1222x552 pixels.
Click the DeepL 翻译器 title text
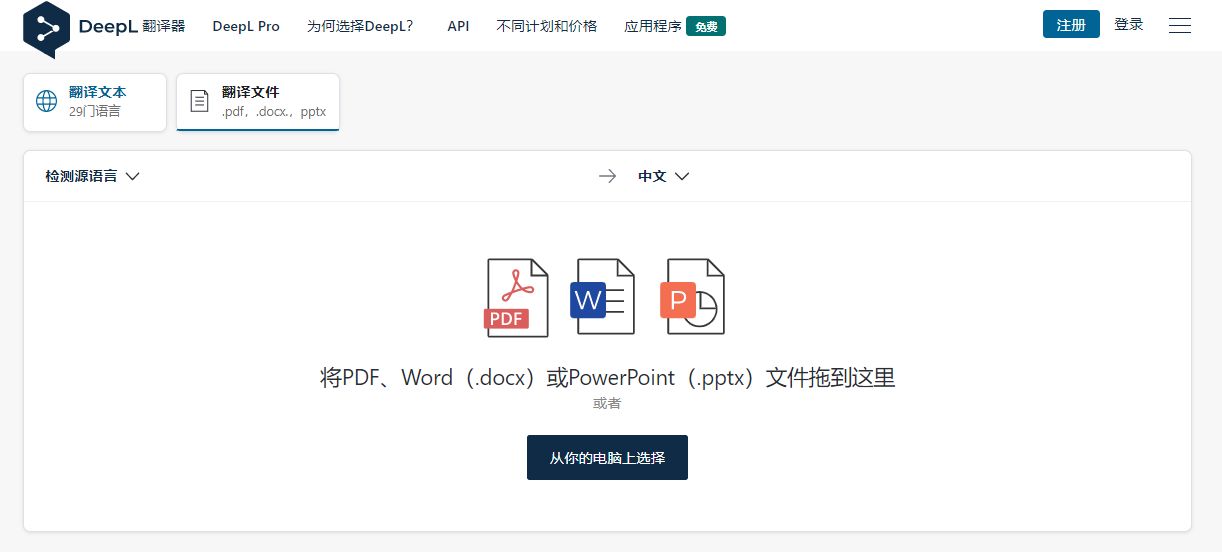tap(132, 26)
